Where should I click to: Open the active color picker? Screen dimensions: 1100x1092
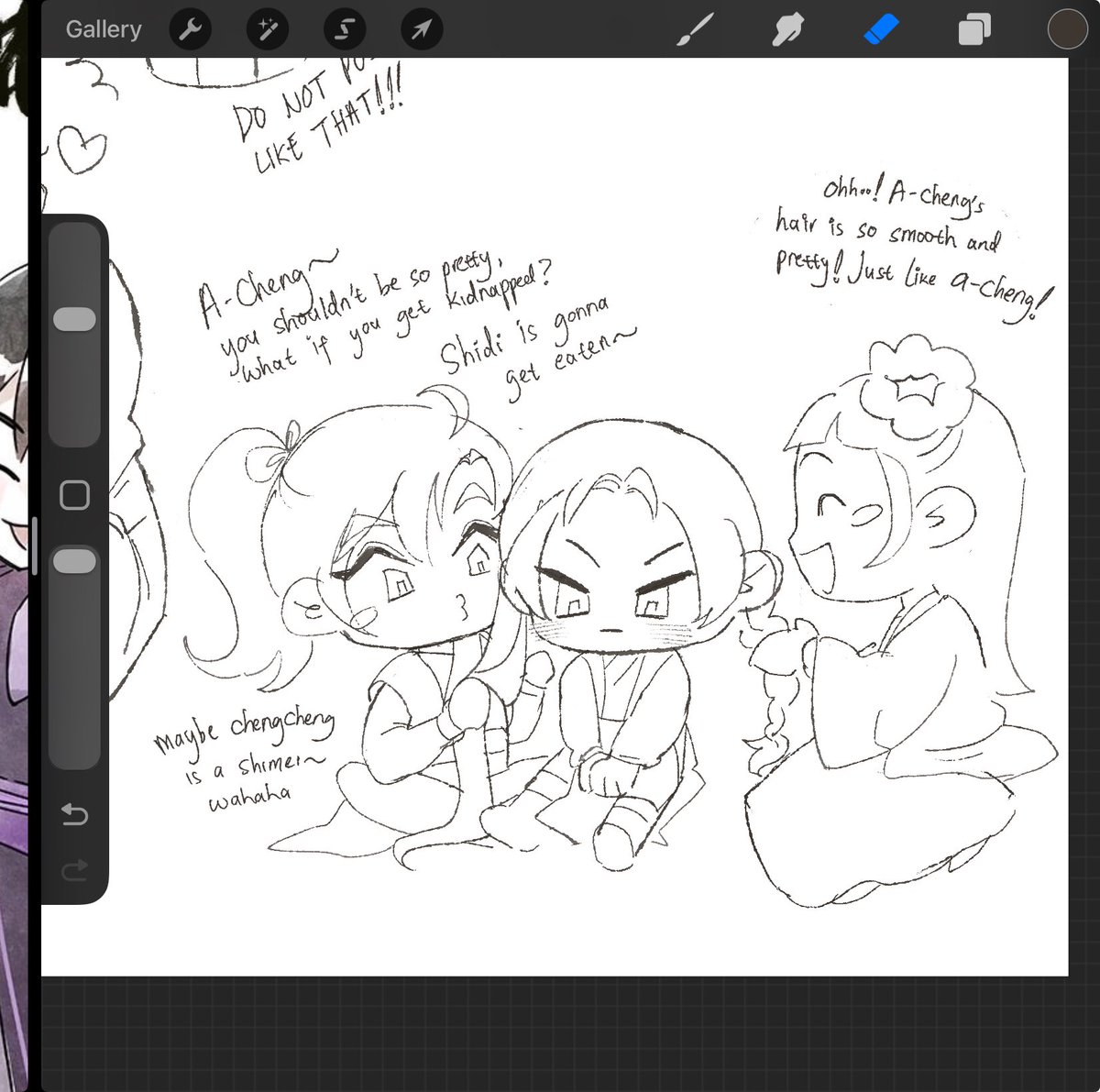pos(1067,30)
